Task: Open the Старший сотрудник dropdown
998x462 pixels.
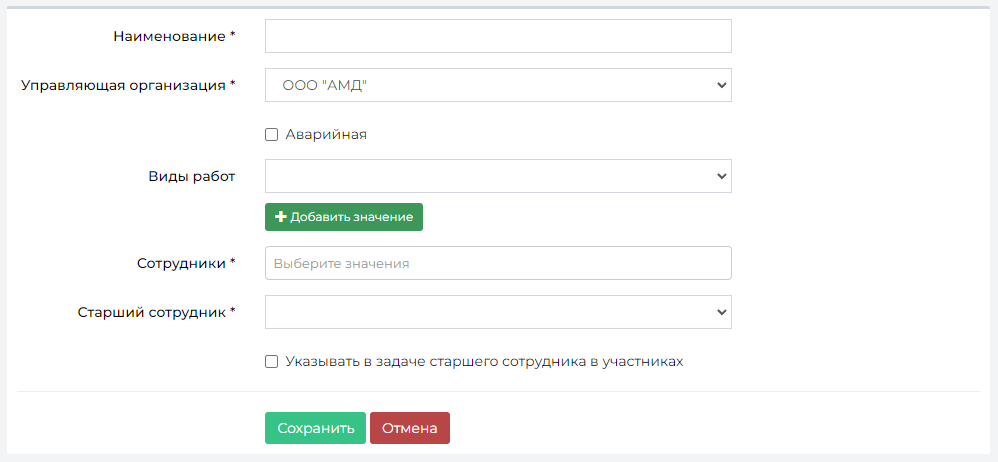Action: [498, 312]
